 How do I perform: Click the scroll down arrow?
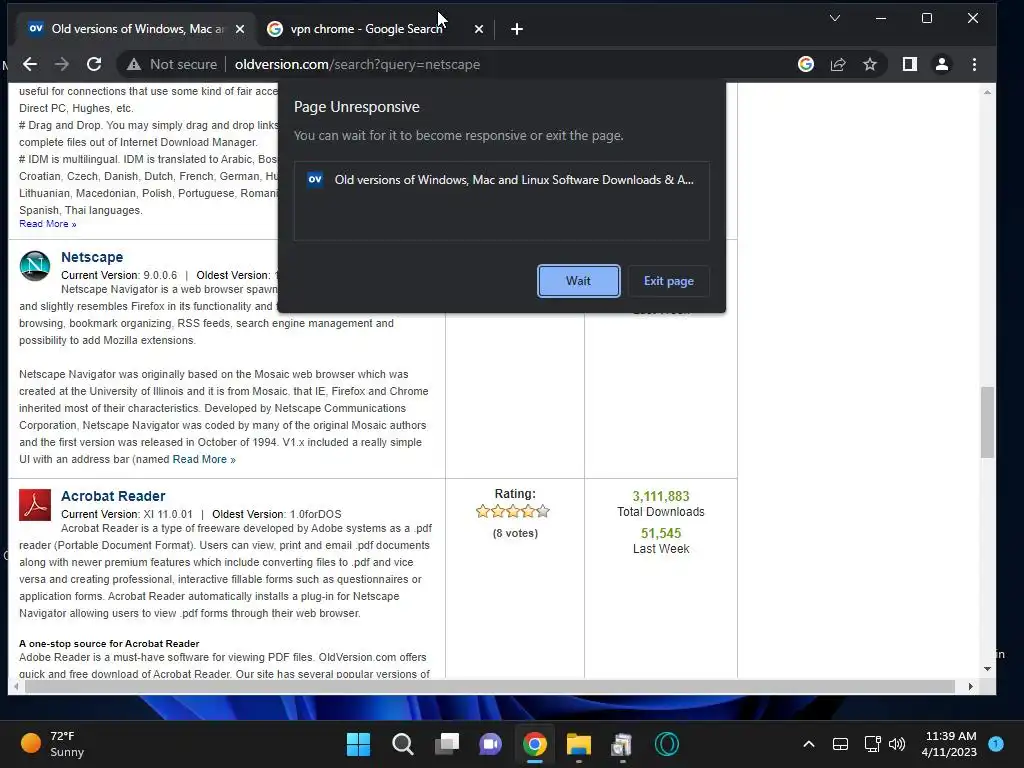pyautogui.click(x=987, y=669)
